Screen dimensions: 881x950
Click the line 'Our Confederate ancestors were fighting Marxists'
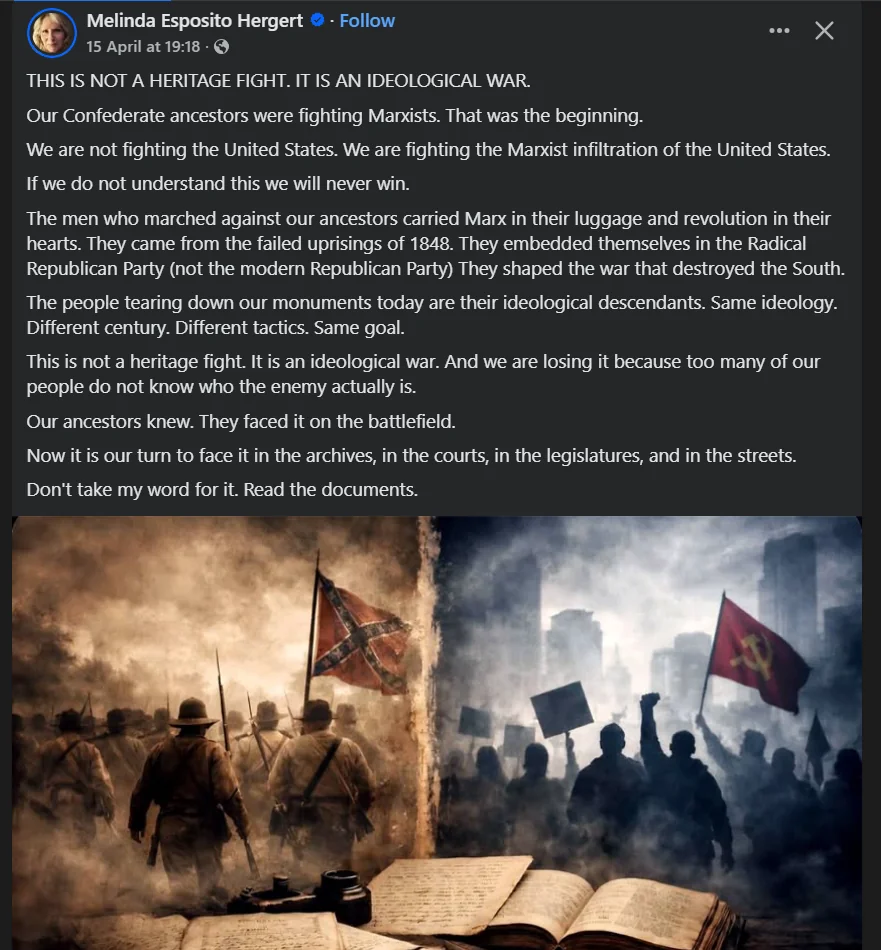coord(334,115)
